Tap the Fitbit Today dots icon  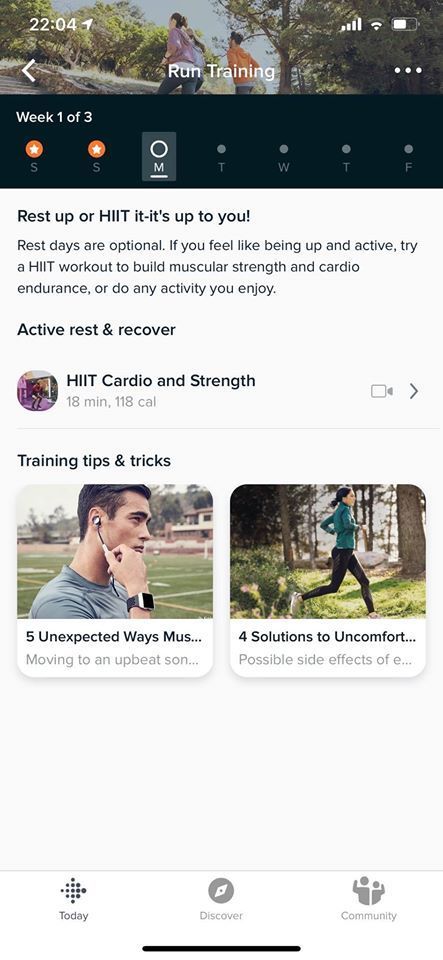[x=73, y=890]
